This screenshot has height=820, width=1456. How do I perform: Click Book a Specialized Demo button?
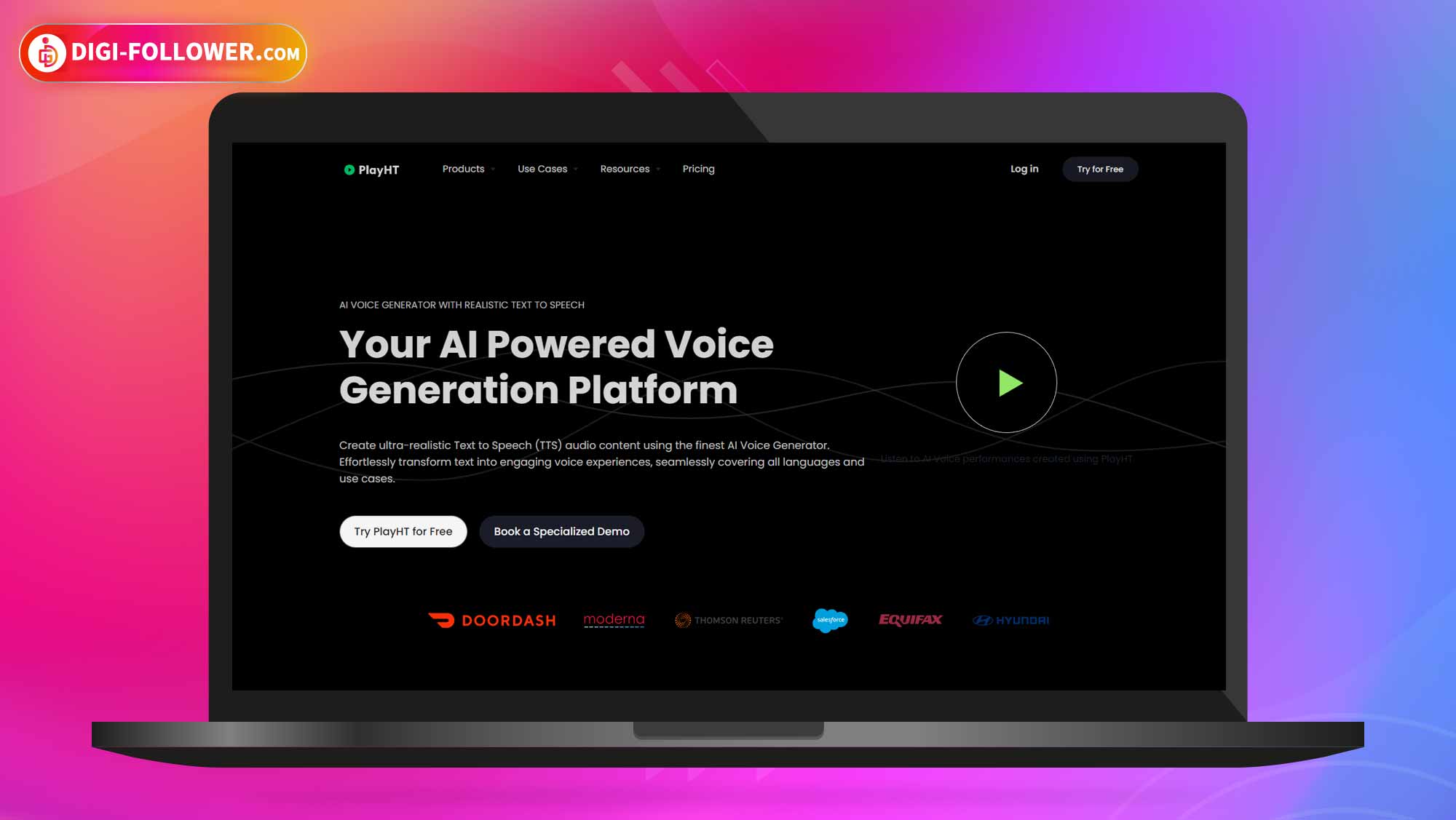pyautogui.click(x=561, y=531)
